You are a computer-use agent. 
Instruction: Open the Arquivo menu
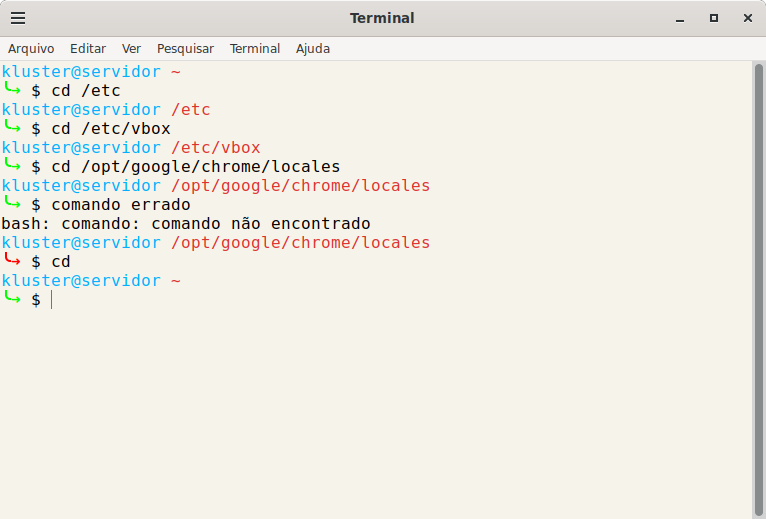pyautogui.click(x=31, y=48)
